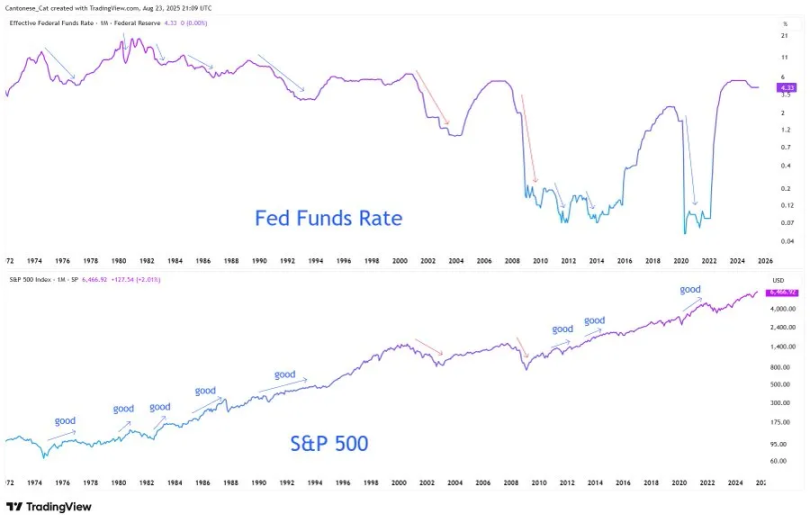Click the 4,000.00 level on S&P price axis
The image size is (810, 523).
click(782, 309)
